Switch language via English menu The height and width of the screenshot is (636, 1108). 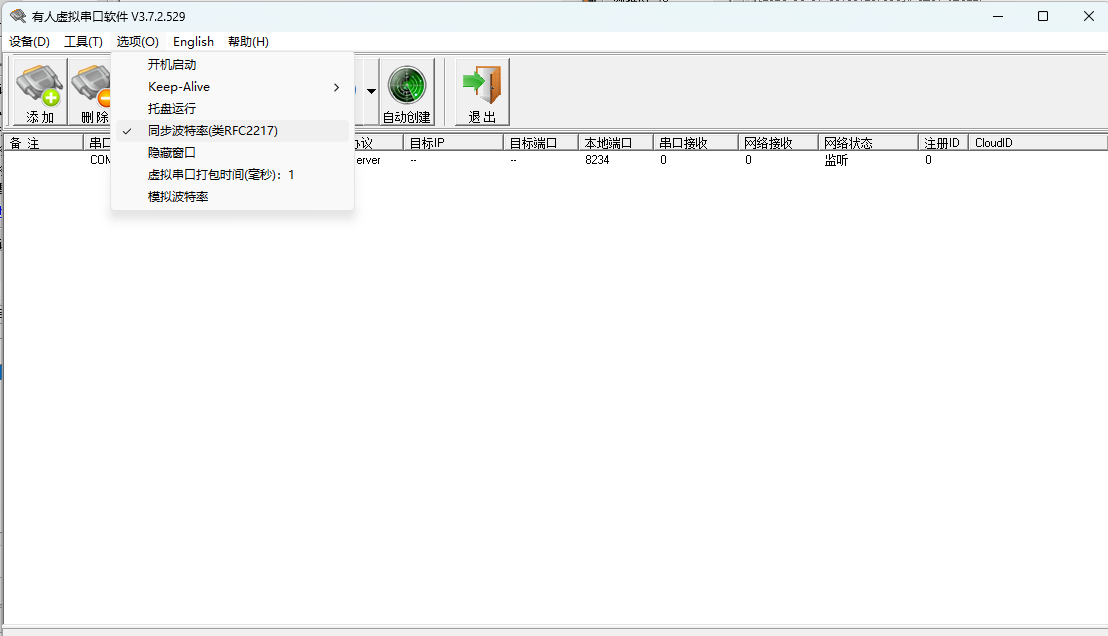(x=194, y=42)
